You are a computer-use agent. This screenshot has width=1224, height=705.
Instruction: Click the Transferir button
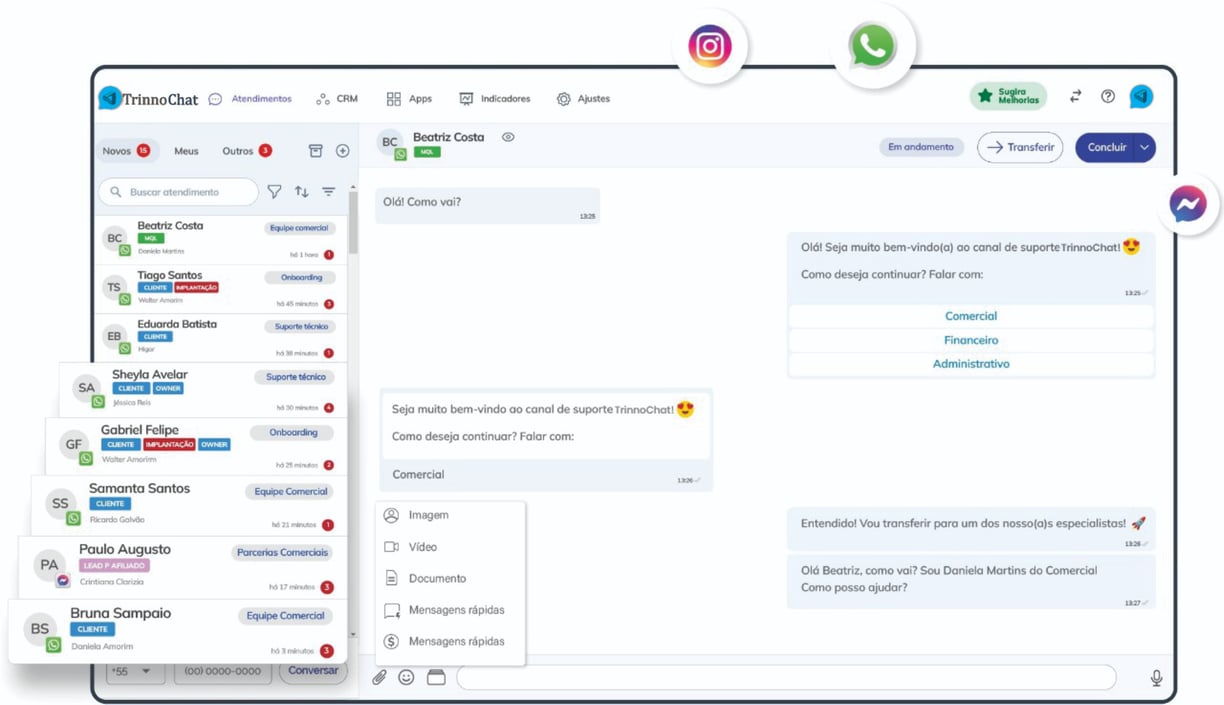pos(1020,147)
